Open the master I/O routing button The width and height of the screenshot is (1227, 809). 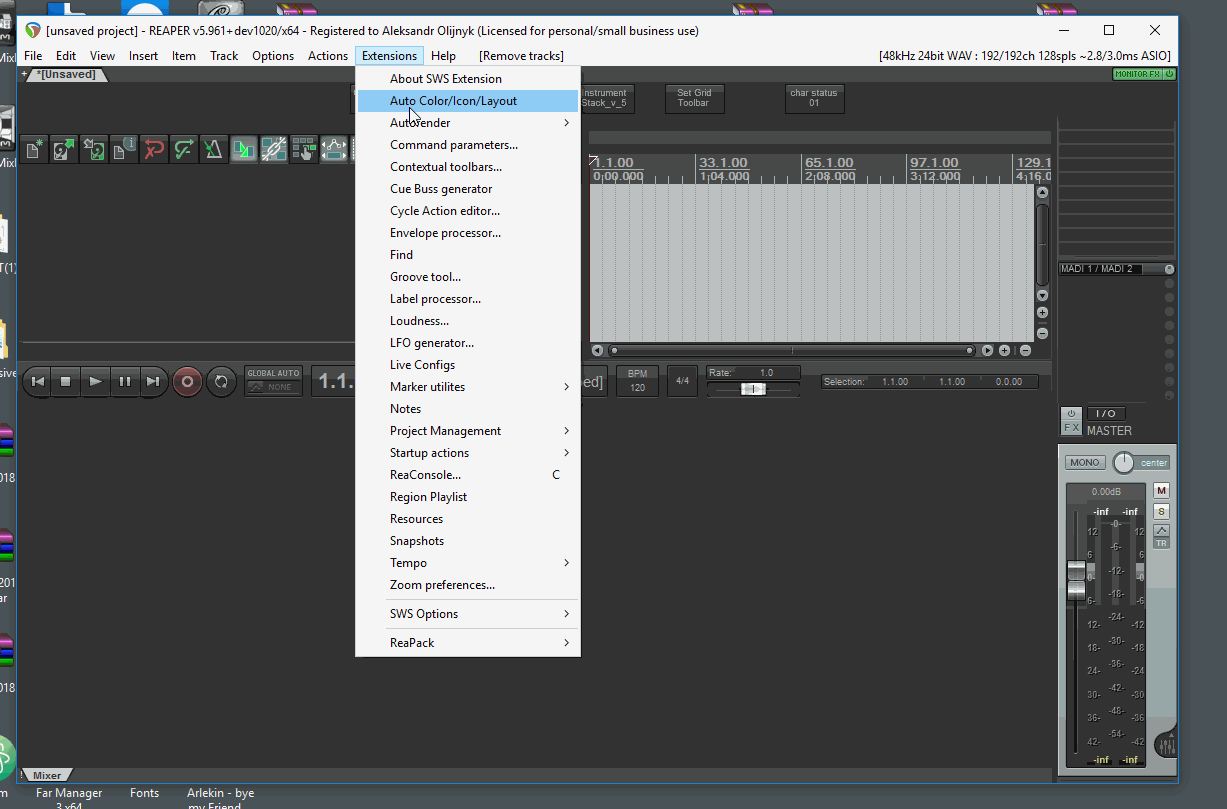1105,414
